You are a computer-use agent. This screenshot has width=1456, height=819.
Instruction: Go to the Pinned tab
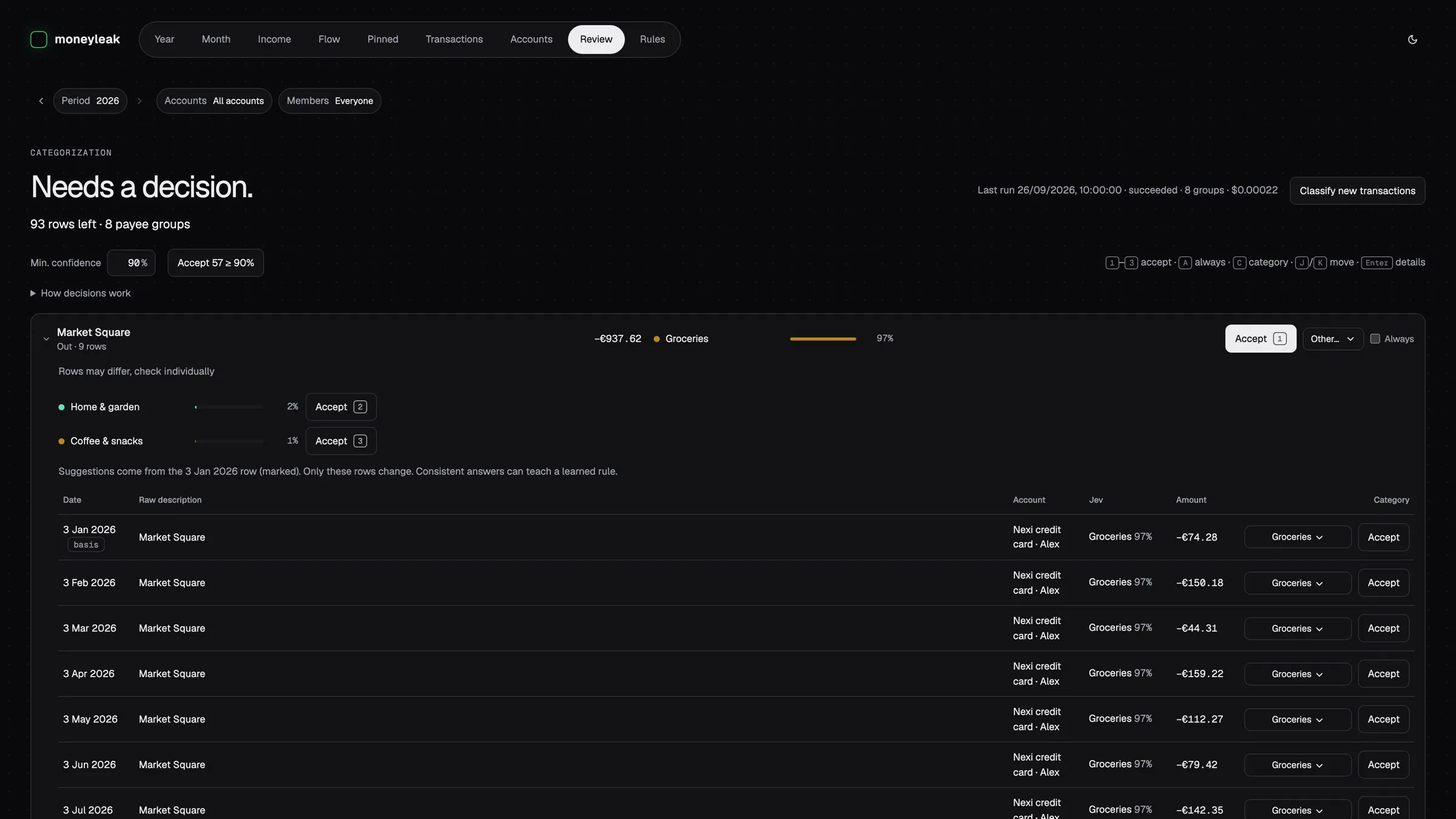[x=383, y=39]
